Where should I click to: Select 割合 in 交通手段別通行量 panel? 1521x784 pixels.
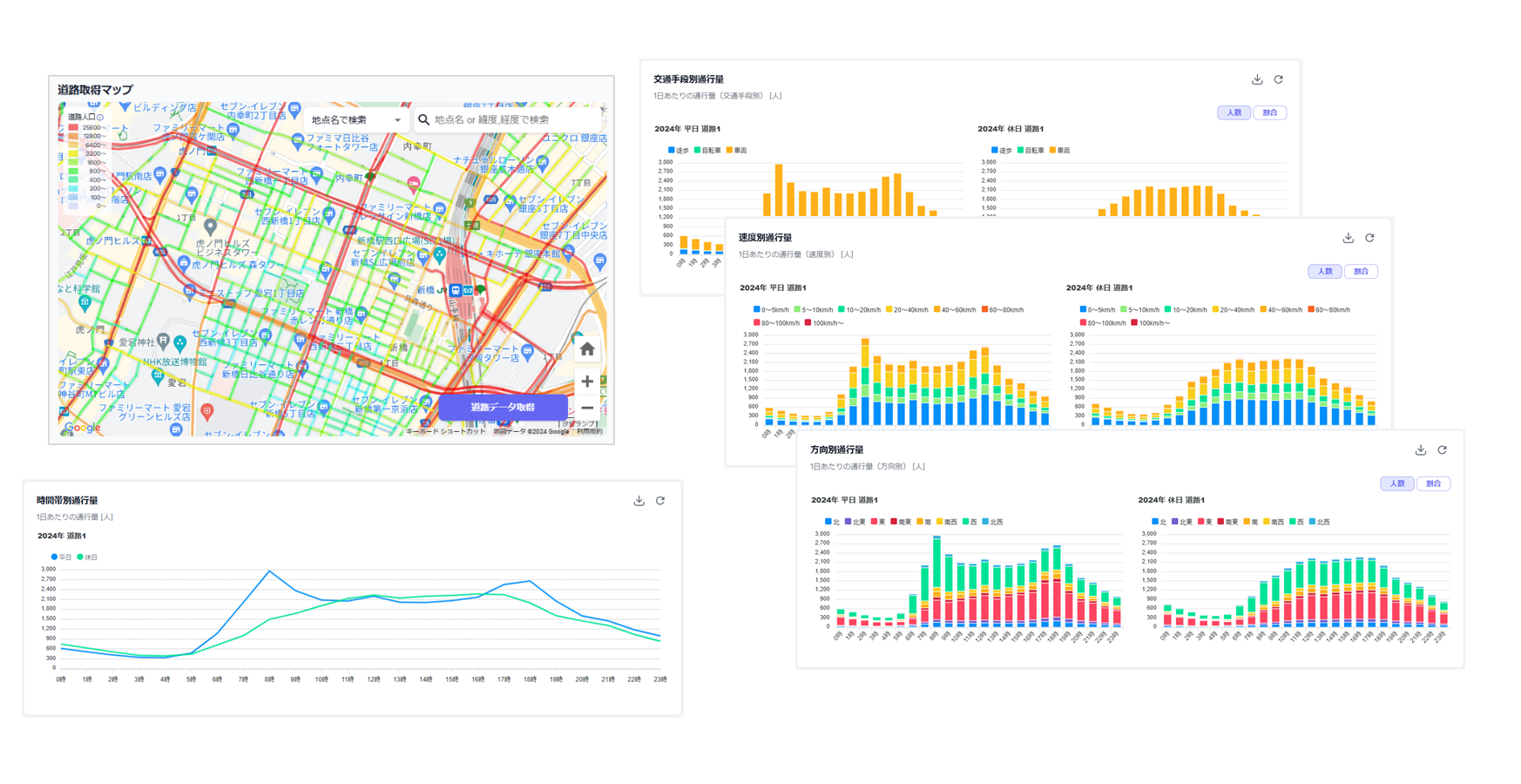click(x=1270, y=112)
